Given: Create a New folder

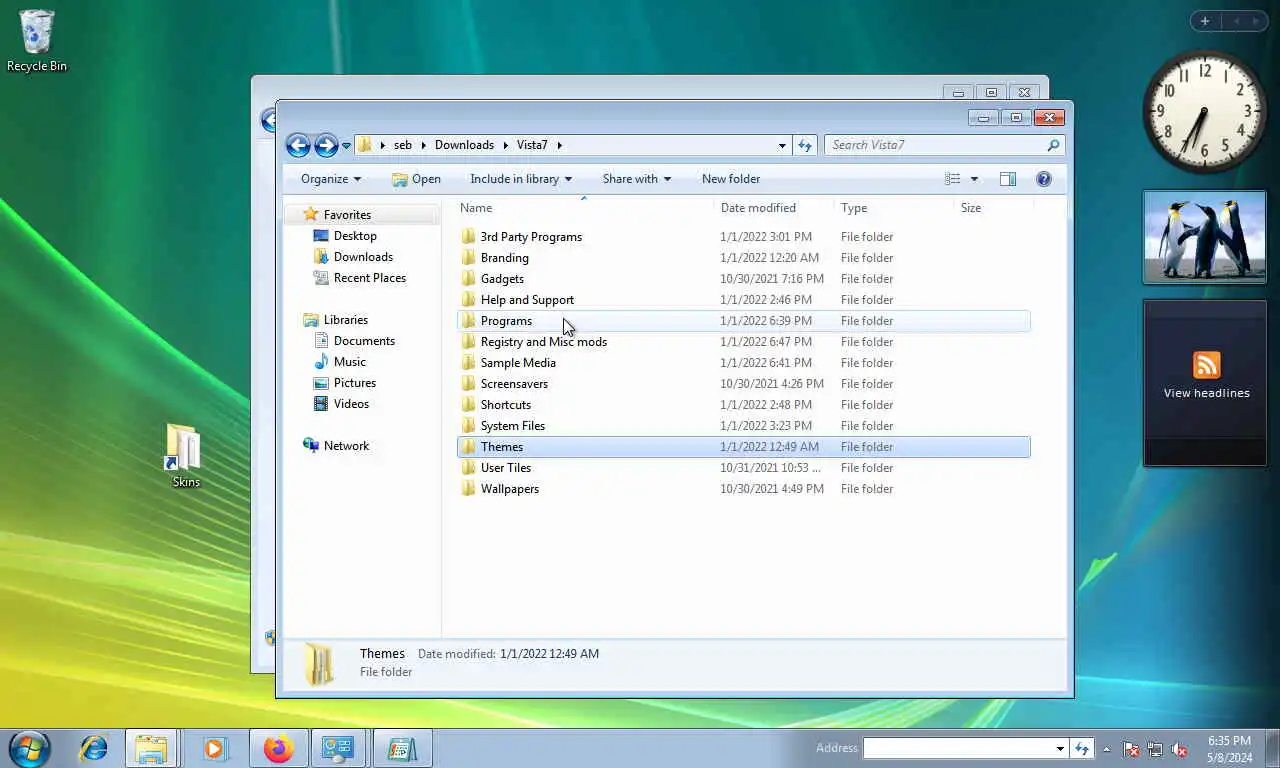Looking at the screenshot, I should point(731,179).
